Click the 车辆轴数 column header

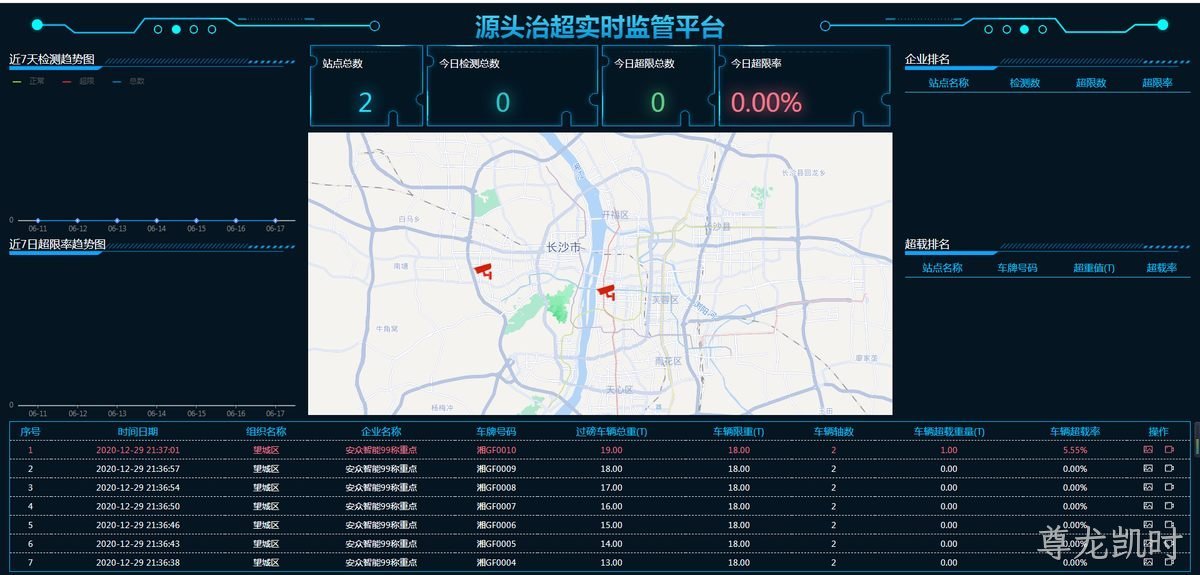833,432
